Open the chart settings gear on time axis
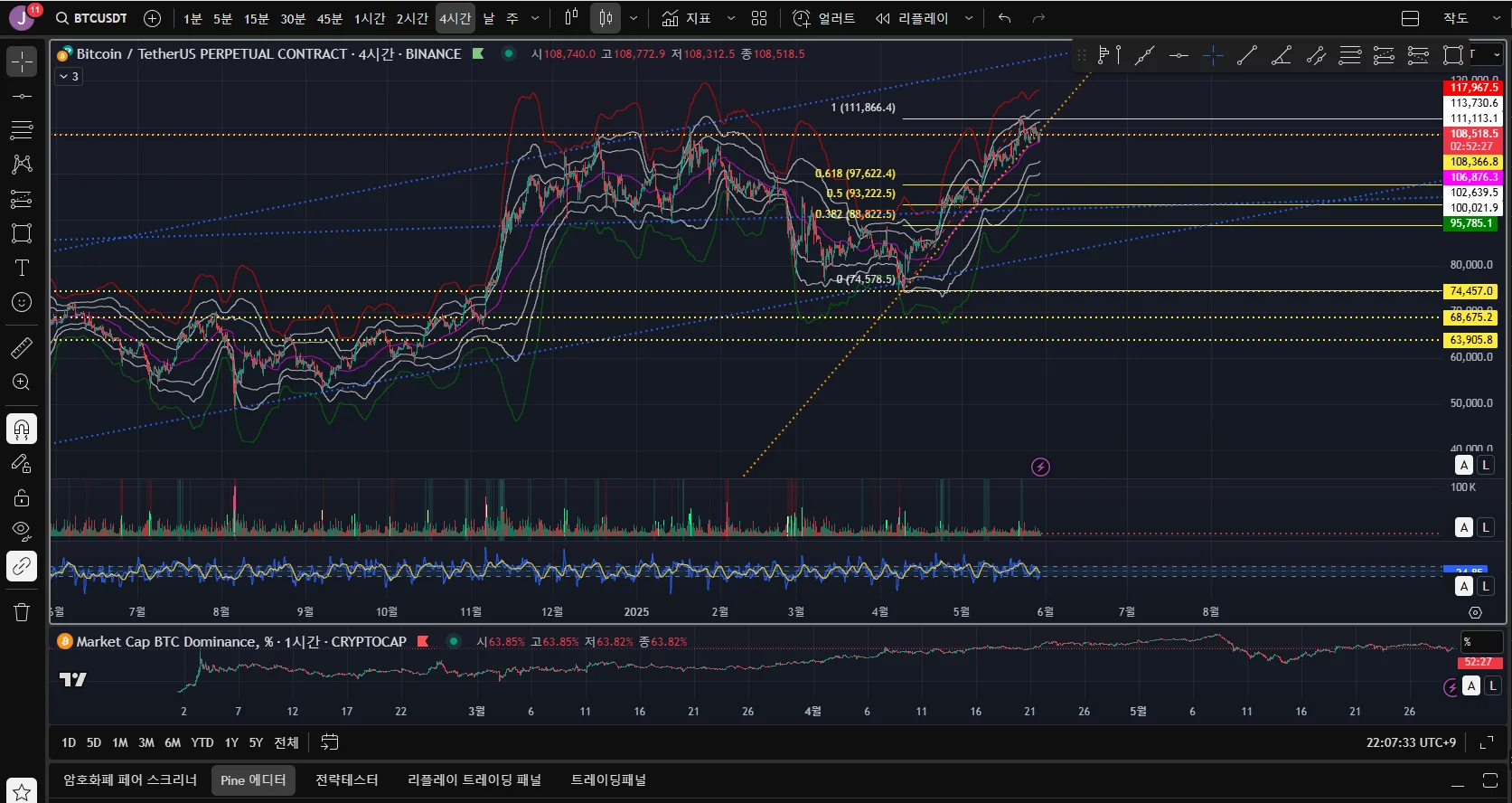This screenshot has width=1512, height=803. [x=1475, y=612]
